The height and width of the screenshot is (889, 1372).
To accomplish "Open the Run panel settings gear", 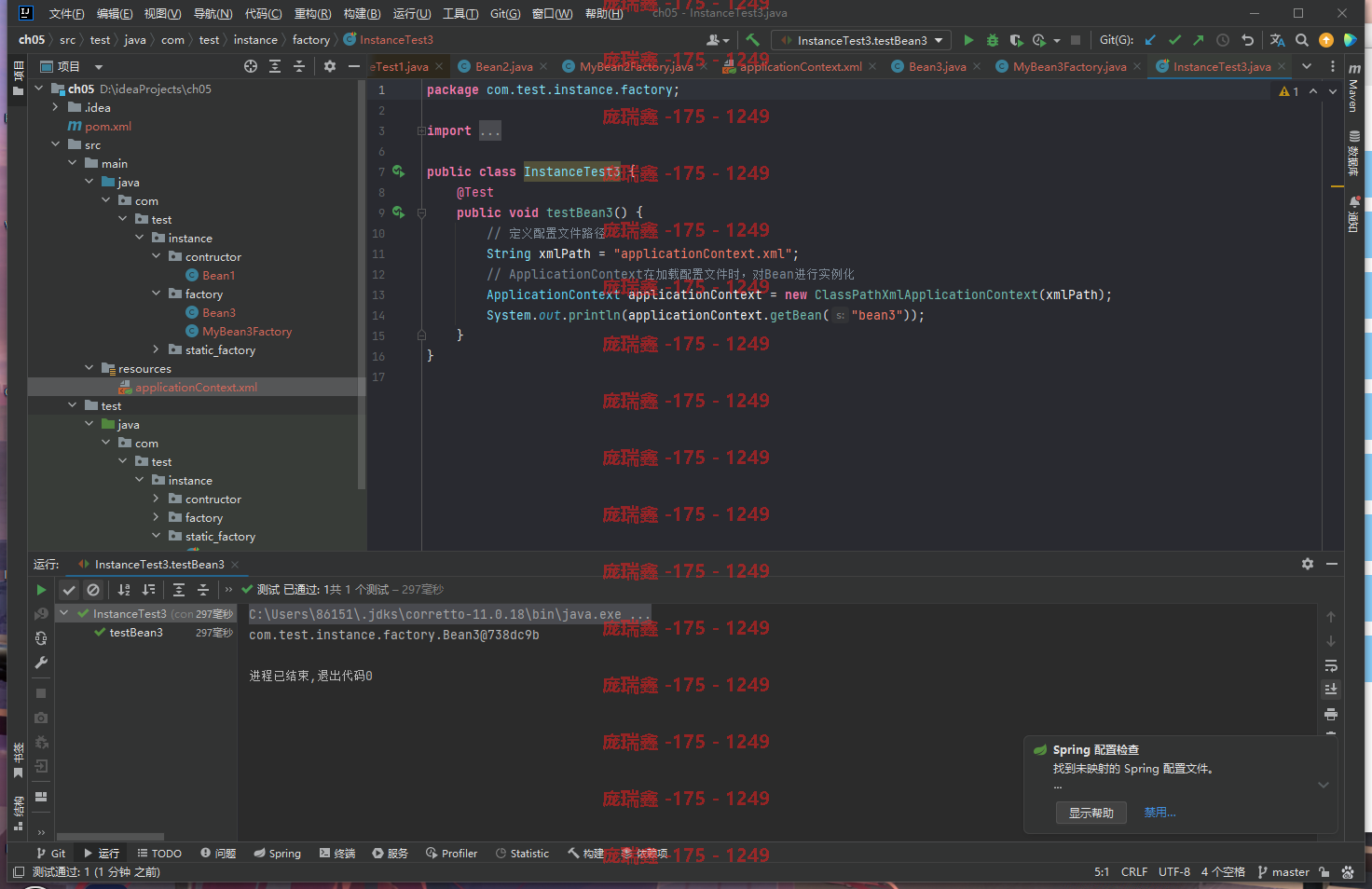I will 1308,564.
